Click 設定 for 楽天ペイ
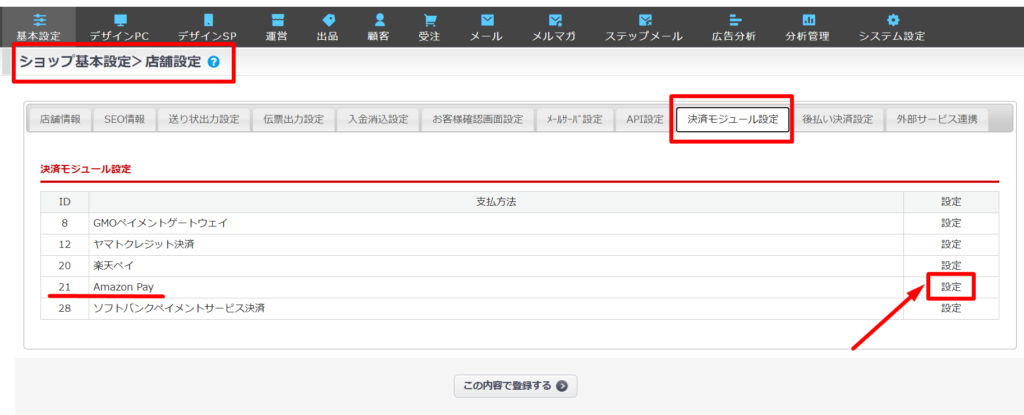Image resolution: width=1024 pixels, height=415 pixels. (x=951, y=265)
